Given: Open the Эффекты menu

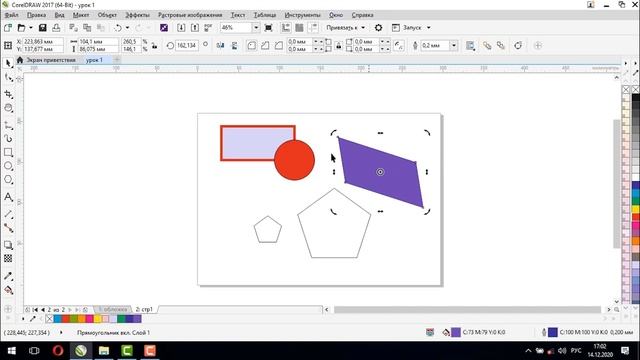Looking at the screenshot, I should [x=137, y=15].
